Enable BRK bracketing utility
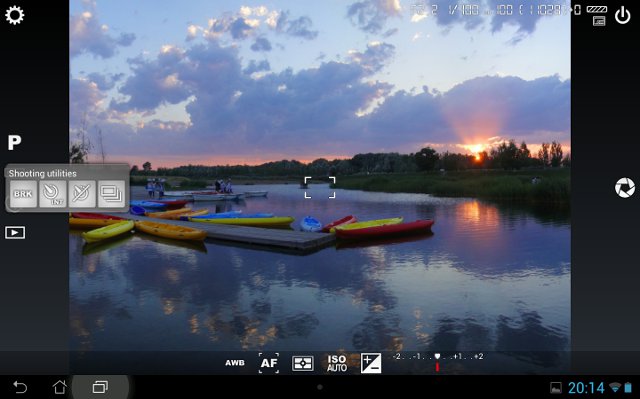Image resolution: width=640 pixels, height=399 pixels. tap(23, 194)
